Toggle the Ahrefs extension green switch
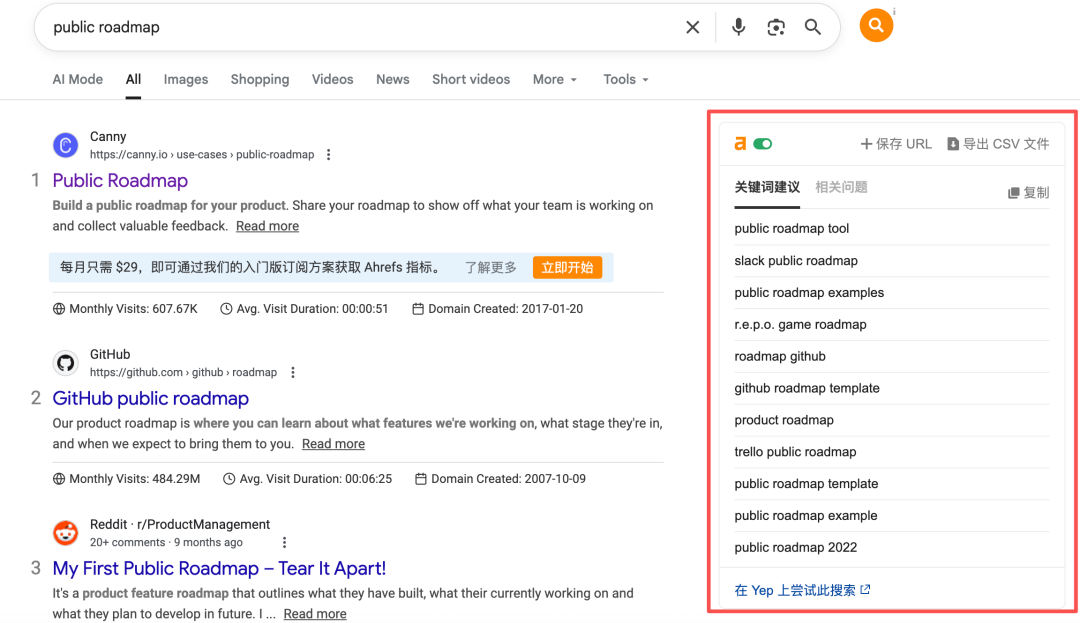Screen dimensions: 1080x623 point(763,144)
